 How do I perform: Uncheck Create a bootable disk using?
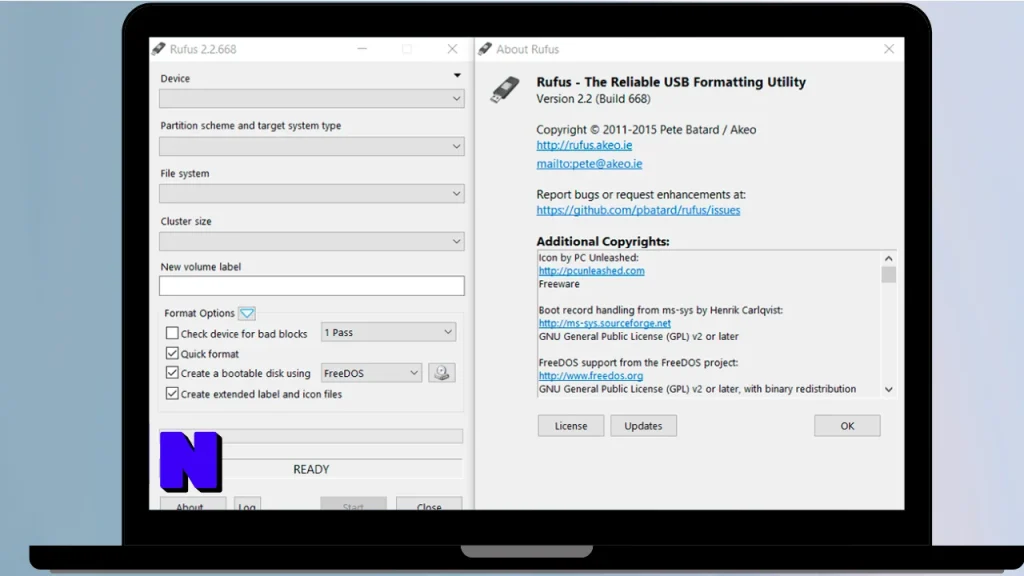coord(172,373)
